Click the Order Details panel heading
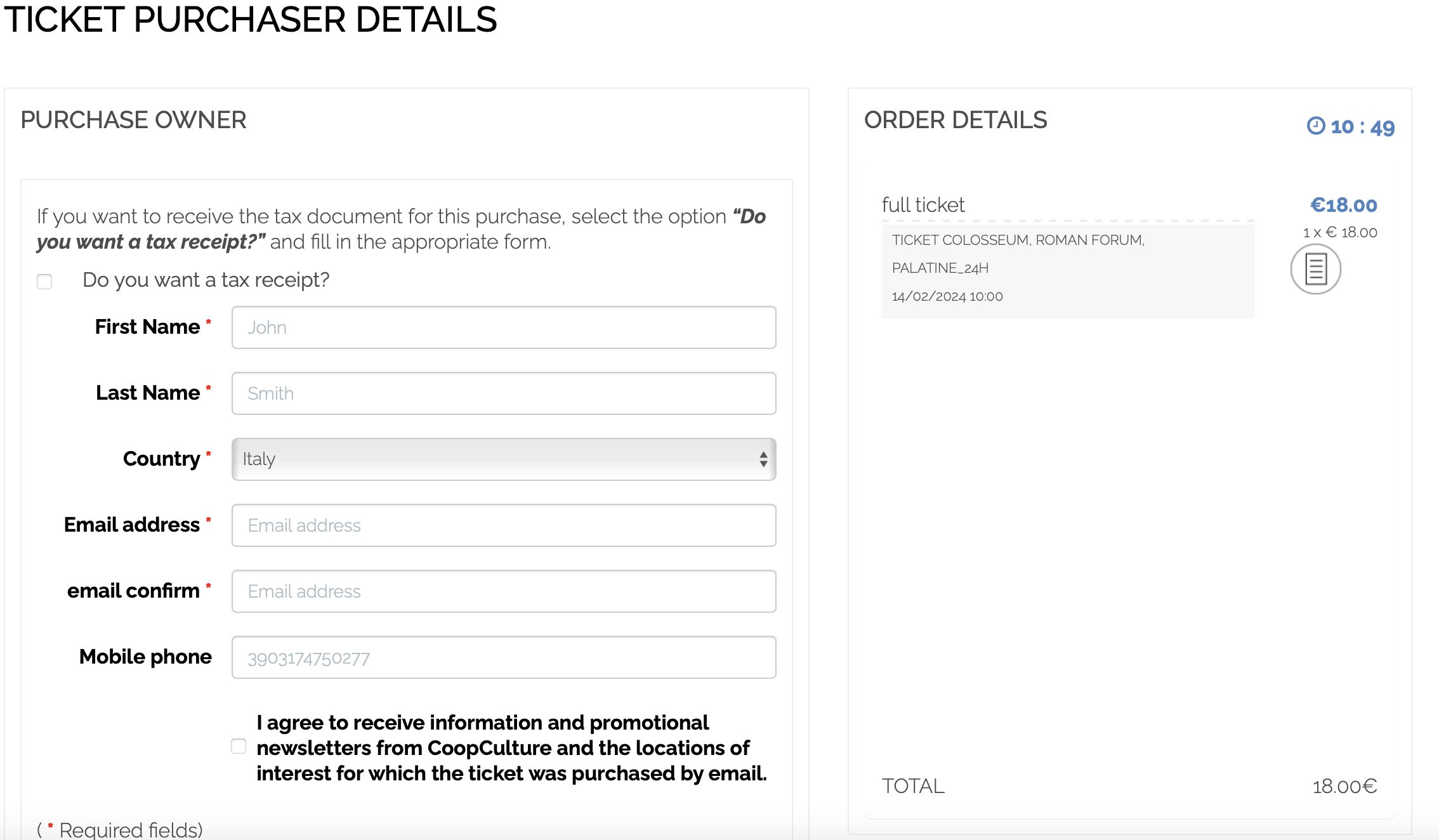Screen dimensions: 1439x840 (955, 120)
